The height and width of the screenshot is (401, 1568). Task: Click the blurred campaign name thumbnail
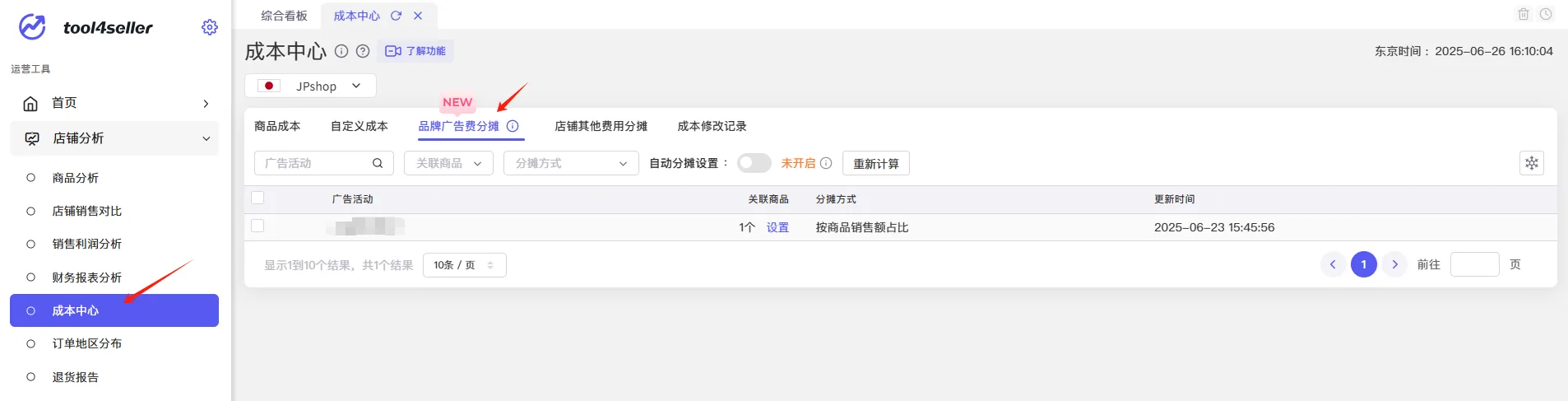pyautogui.click(x=365, y=226)
